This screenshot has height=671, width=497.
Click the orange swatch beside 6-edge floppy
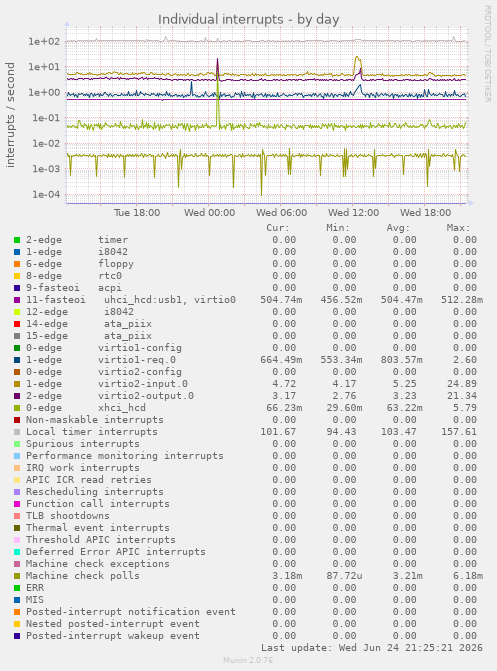17,264
